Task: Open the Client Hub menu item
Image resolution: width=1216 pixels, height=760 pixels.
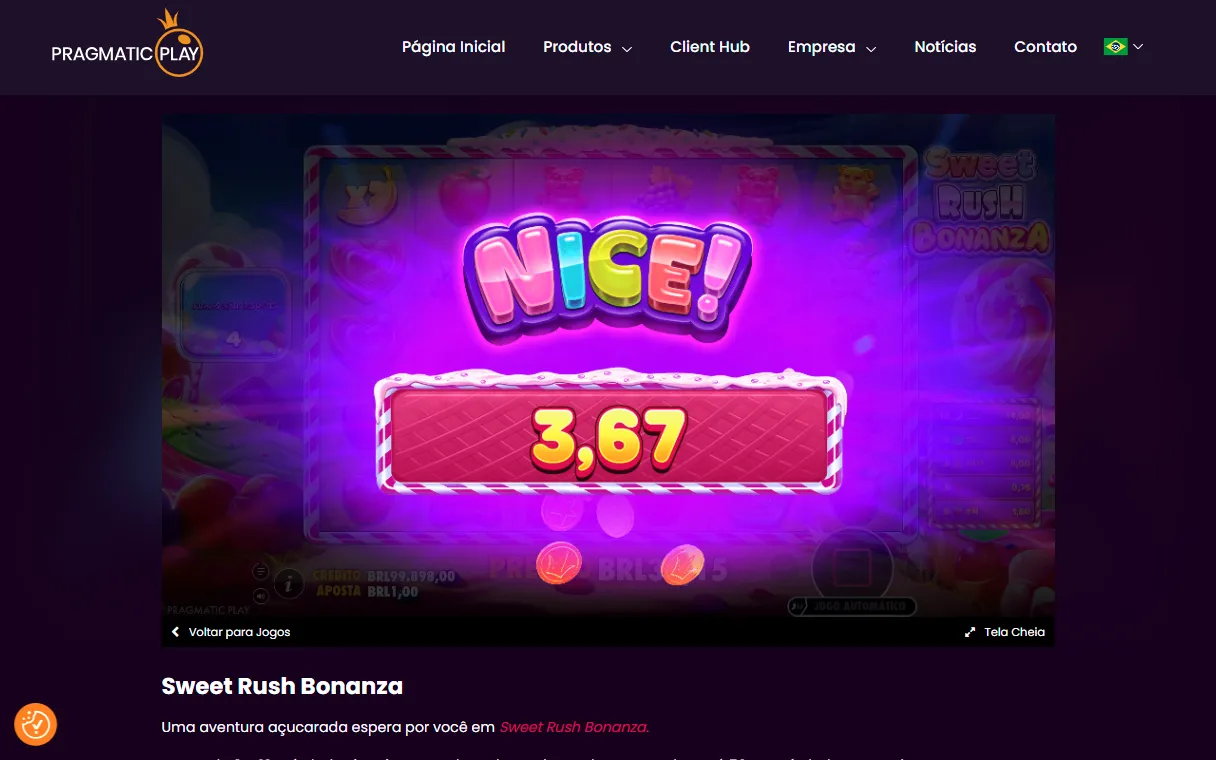Action: pyautogui.click(x=710, y=47)
